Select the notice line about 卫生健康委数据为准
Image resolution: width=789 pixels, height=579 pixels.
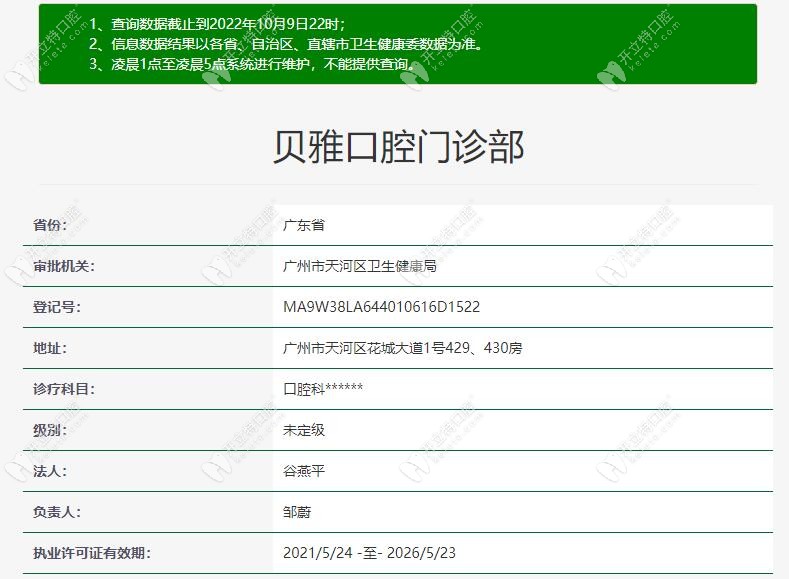click(286, 44)
